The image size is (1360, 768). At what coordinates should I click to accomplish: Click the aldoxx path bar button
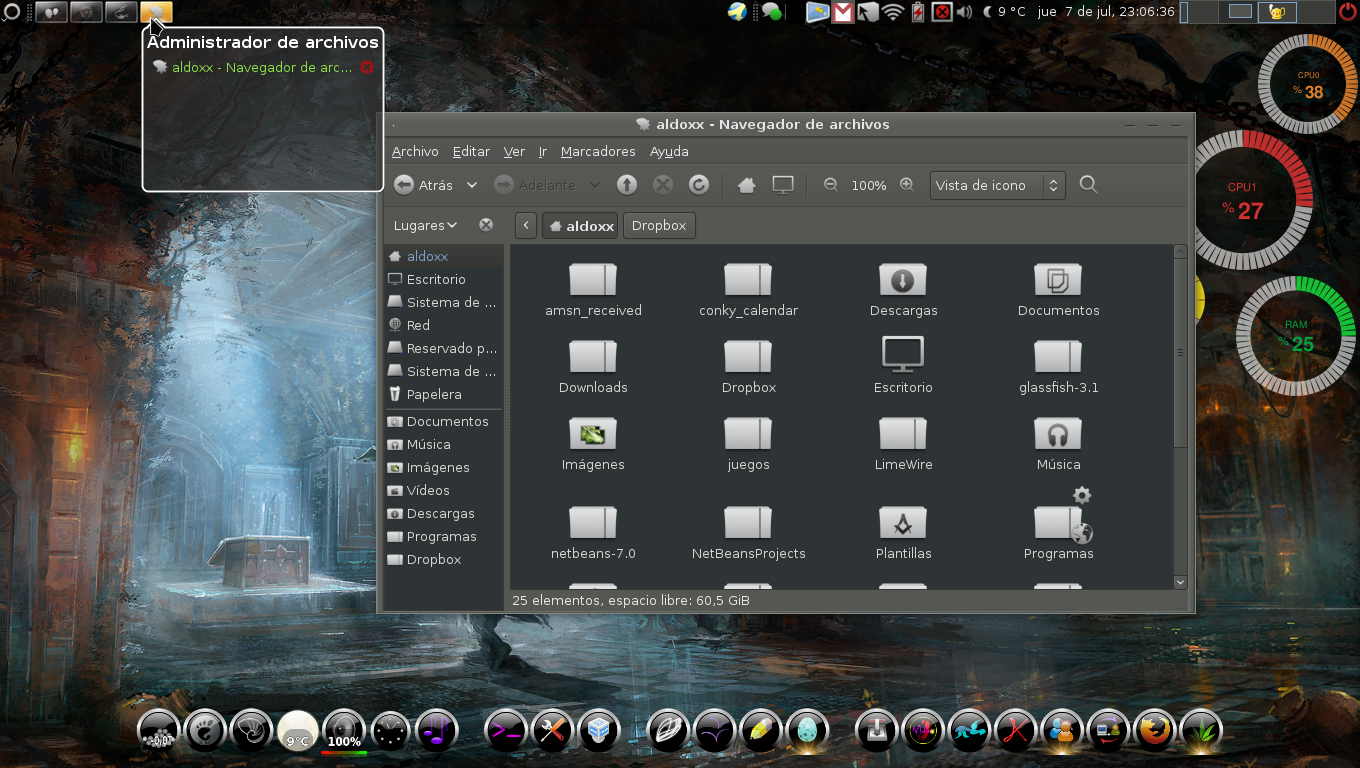pos(581,226)
